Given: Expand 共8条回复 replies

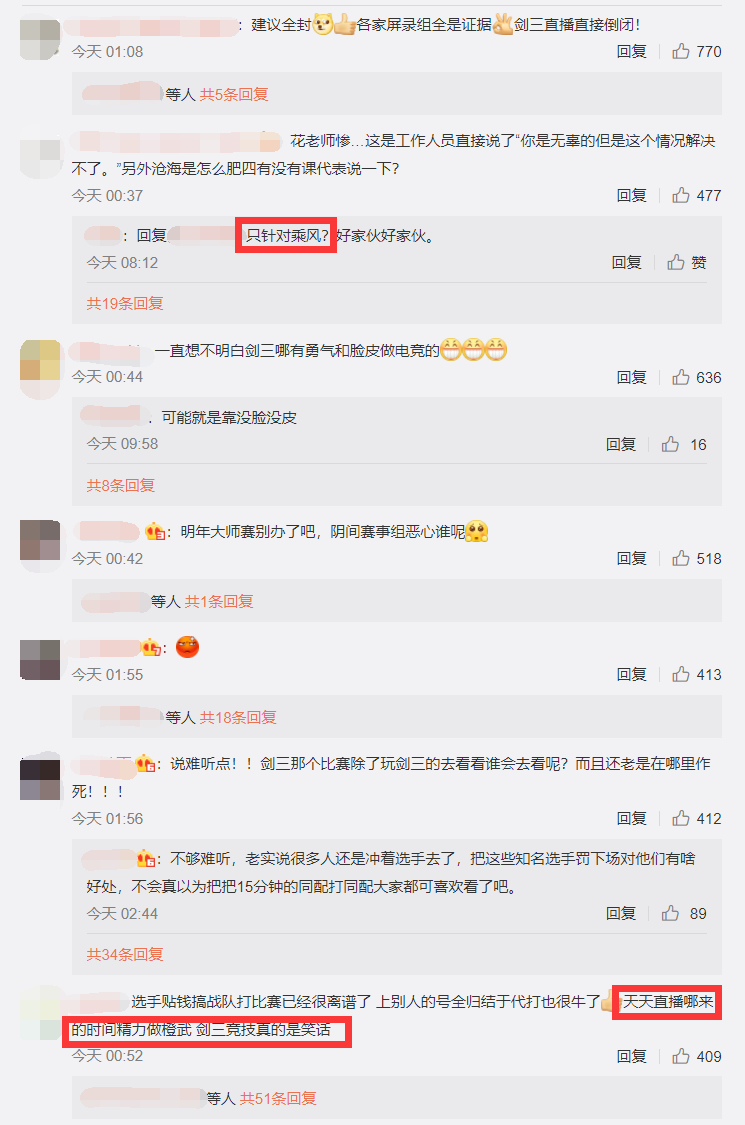Looking at the screenshot, I should (x=121, y=486).
